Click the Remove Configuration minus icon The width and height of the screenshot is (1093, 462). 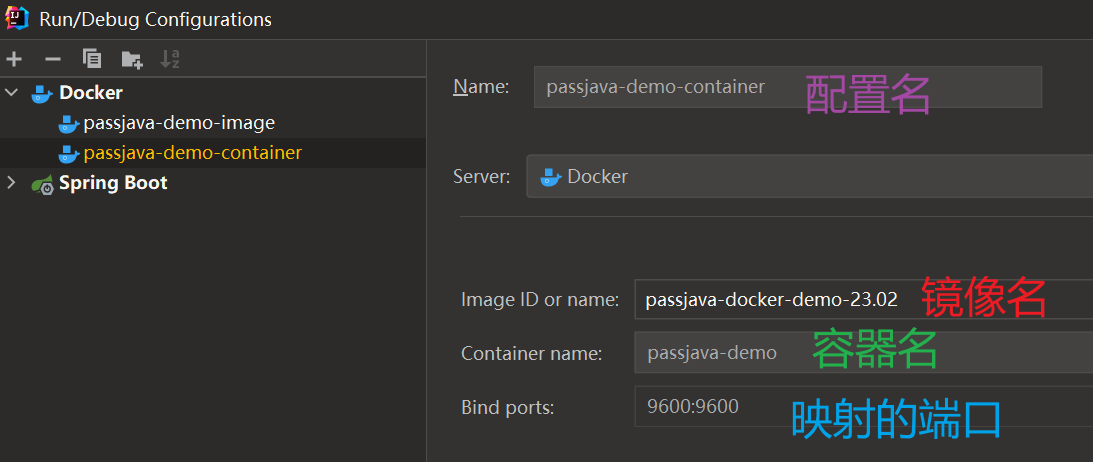coord(53,59)
